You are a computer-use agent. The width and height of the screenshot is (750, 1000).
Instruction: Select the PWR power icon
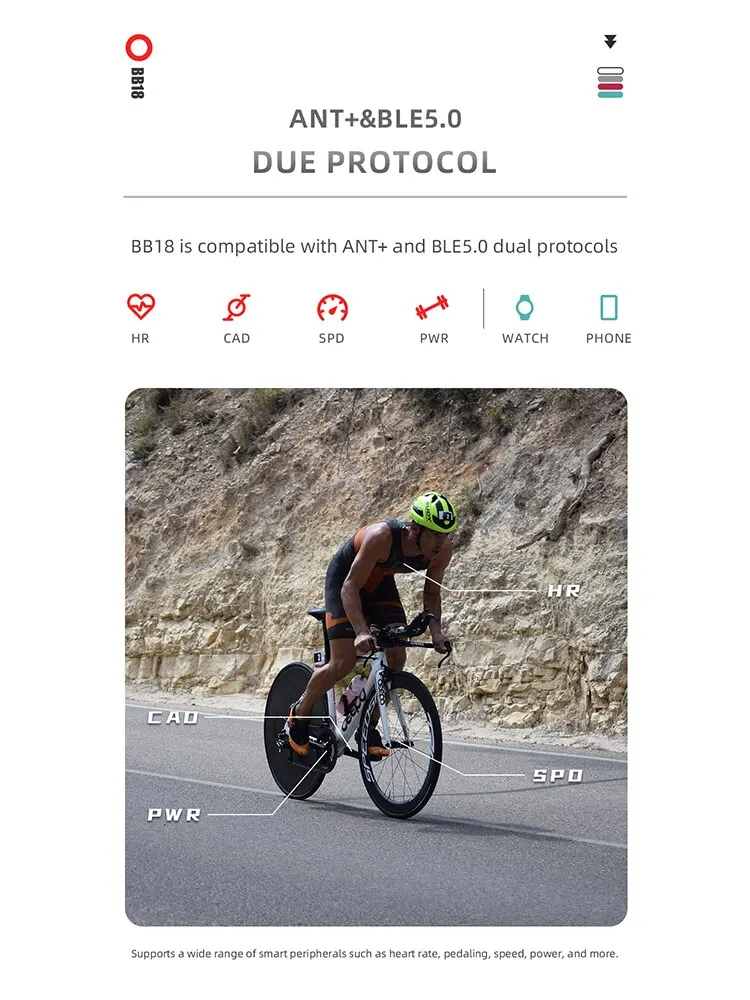coord(432,307)
